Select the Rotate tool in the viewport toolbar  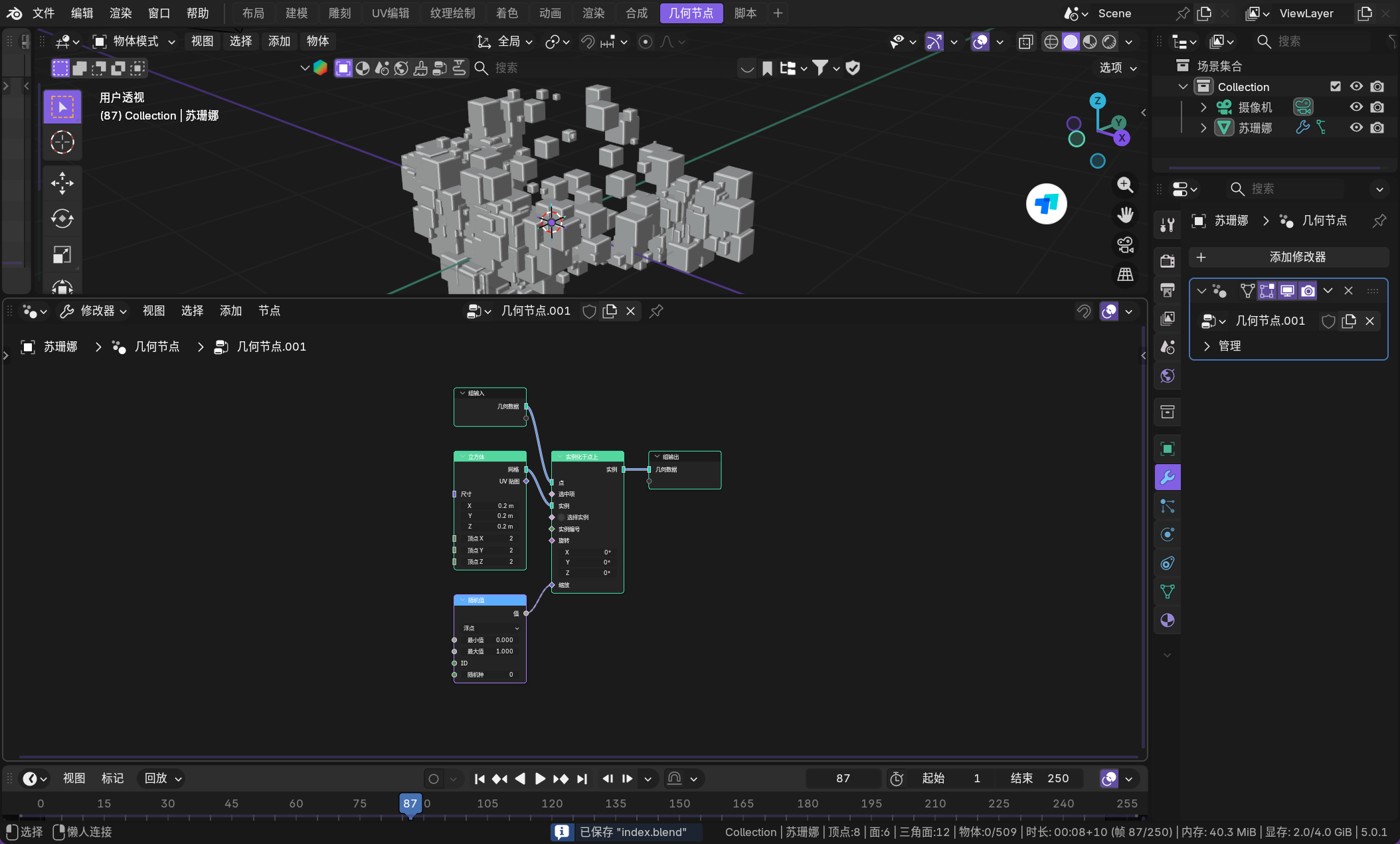pyautogui.click(x=62, y=218)
